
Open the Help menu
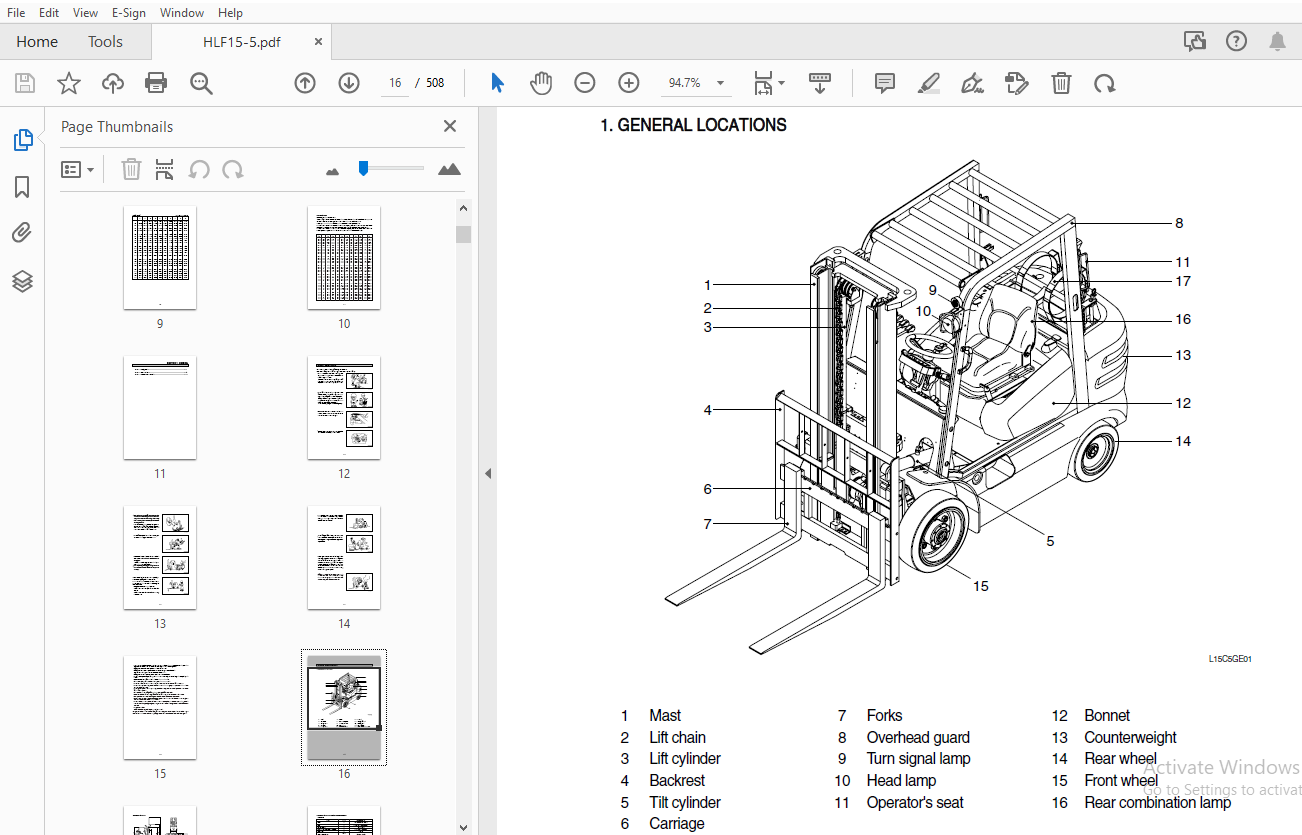230,13
